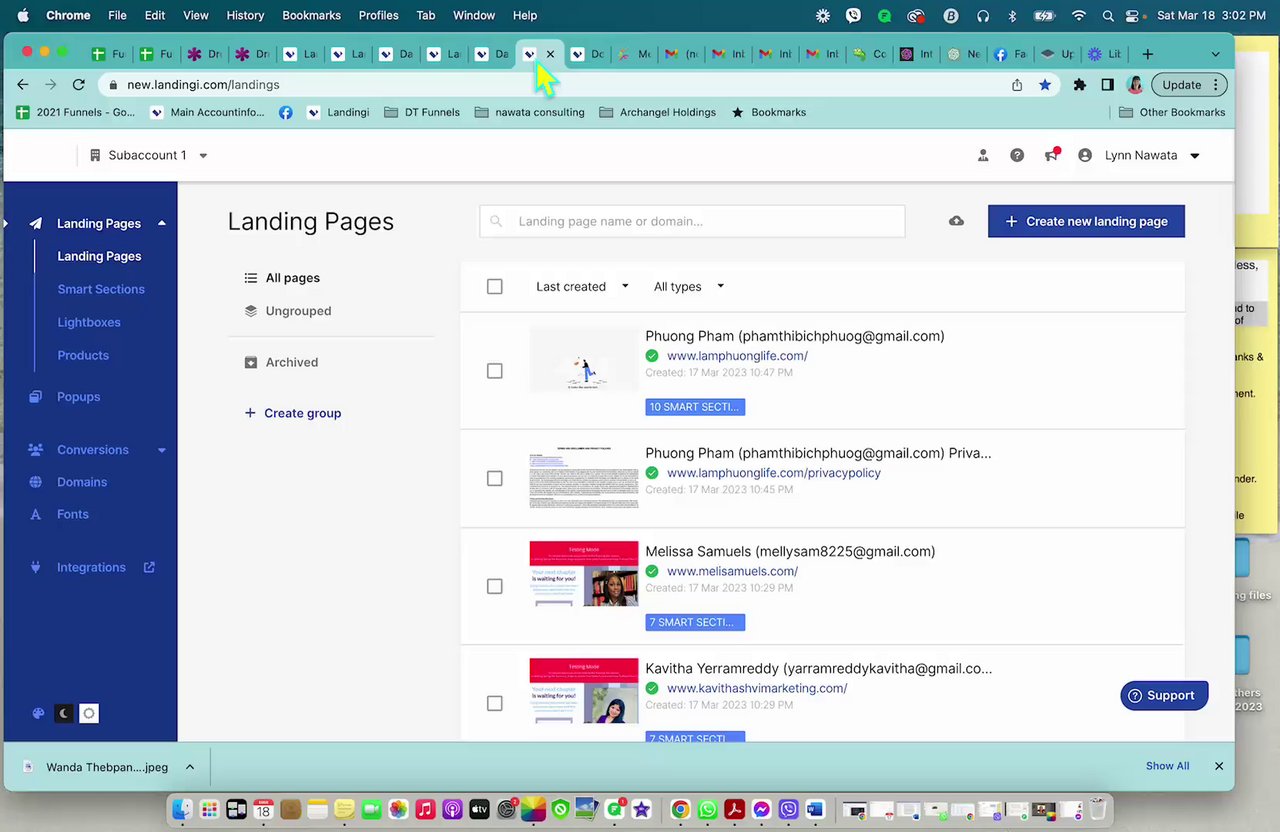The width and height of the screenshot is (1280, 832).
Task: Open a new Chrome tab with plus
Action: (1147, 54)
